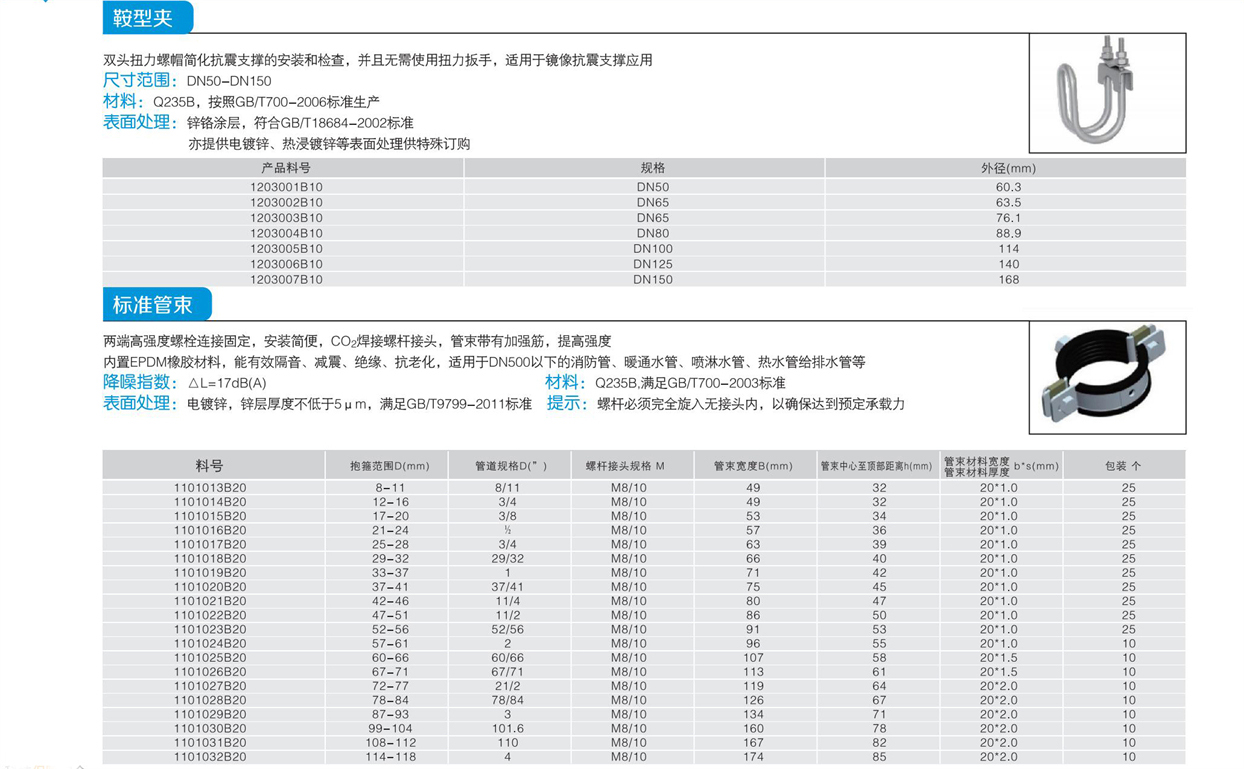
Task: Click the 降噪指数 label
Action: (x=140, y=383)
